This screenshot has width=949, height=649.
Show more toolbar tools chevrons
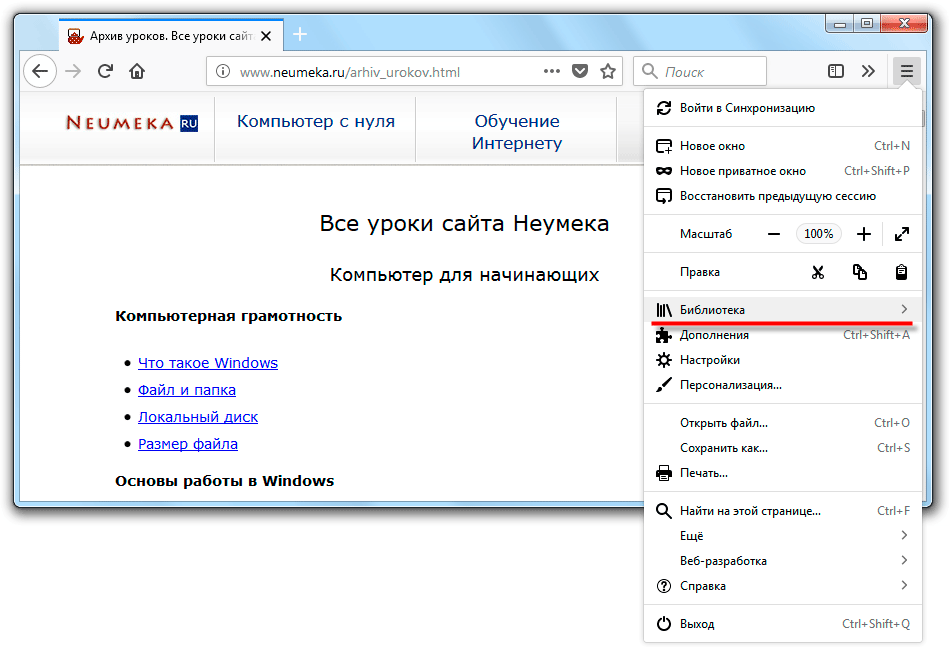pyautogui.click(x=869, y=71)
